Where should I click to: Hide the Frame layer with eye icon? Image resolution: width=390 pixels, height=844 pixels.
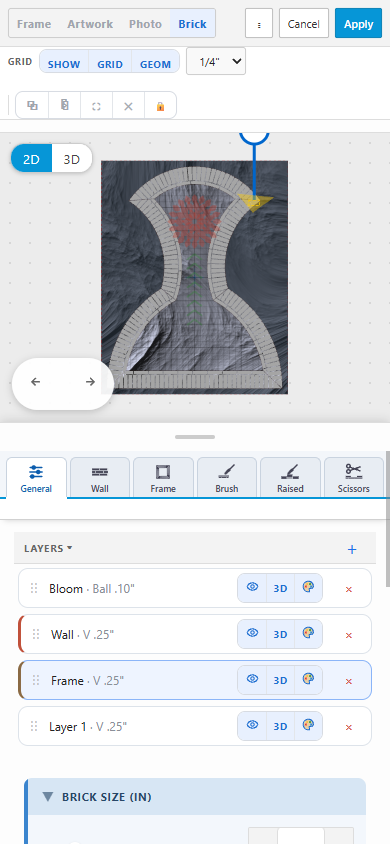pyautogui.click(x=252, y=679)
